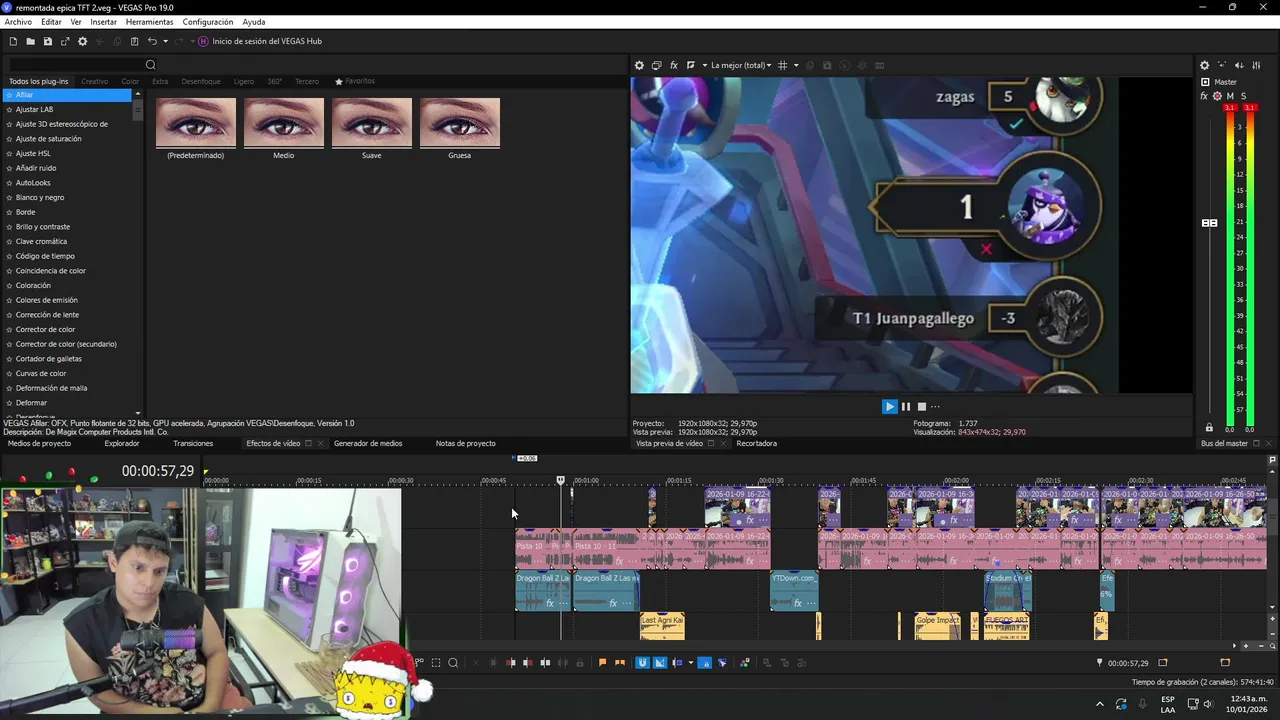Select the Brillo y contraste effect
This screenshot has width=1280, height=720.
point(43,227)
